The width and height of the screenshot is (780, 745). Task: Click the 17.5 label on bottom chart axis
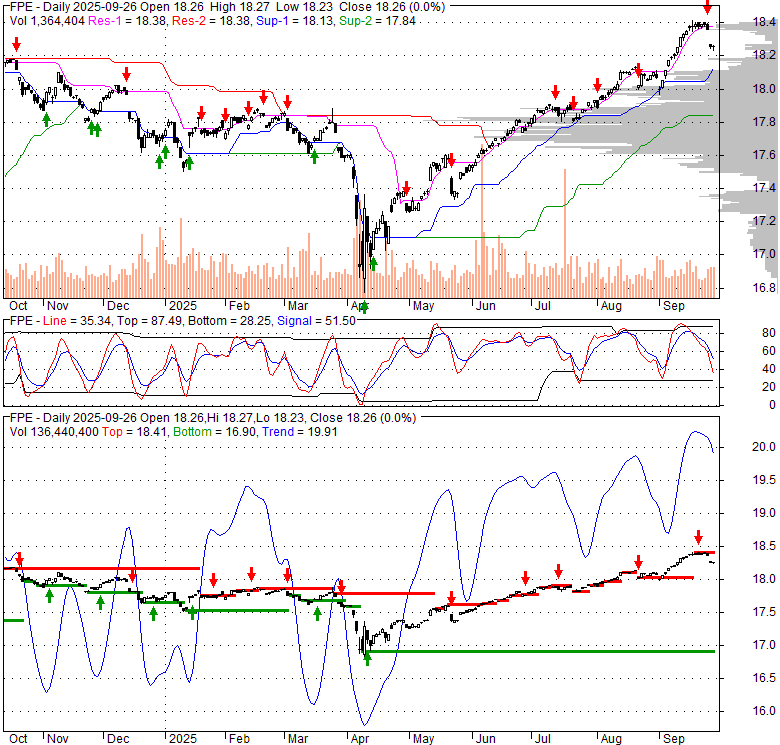click(764, 612)
